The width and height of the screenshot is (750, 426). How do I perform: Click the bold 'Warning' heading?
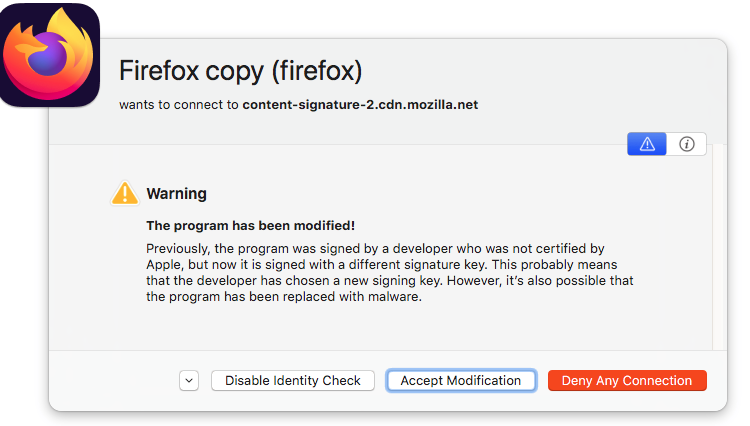[x=176, y=194]
